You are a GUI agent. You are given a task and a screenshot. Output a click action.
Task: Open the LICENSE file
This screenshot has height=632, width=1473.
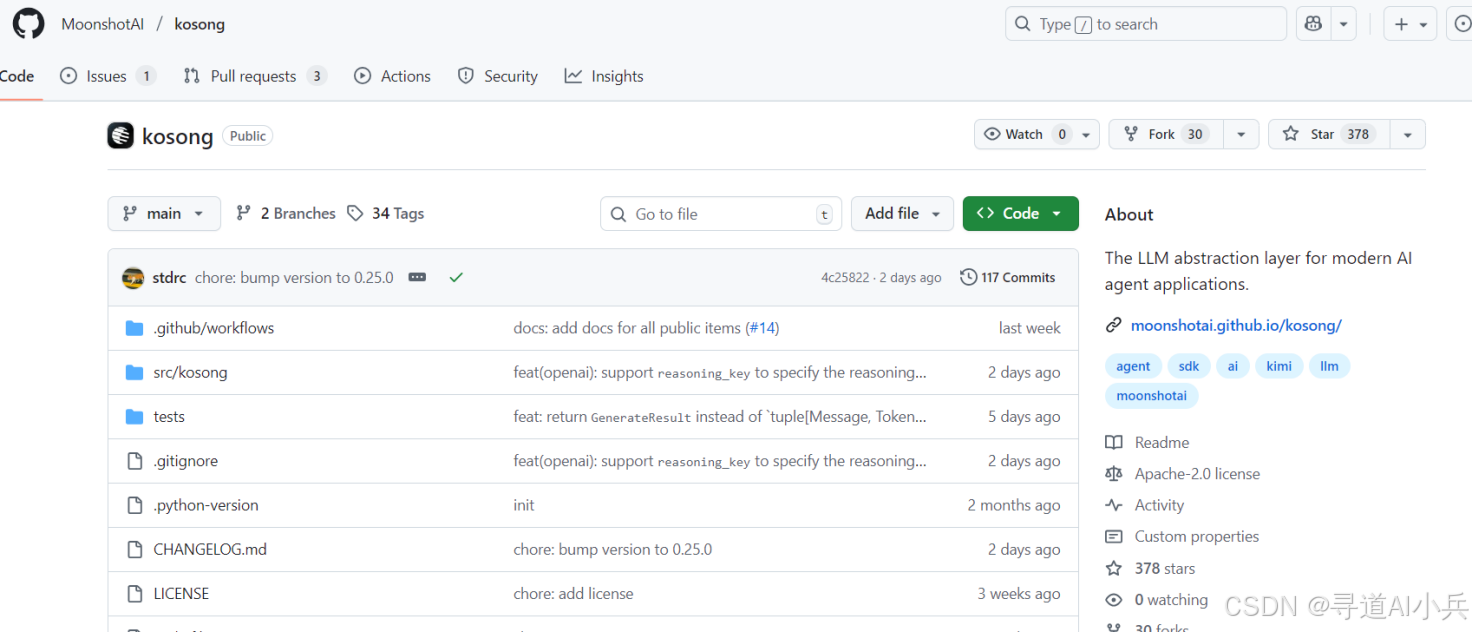(x=181, y=594)
